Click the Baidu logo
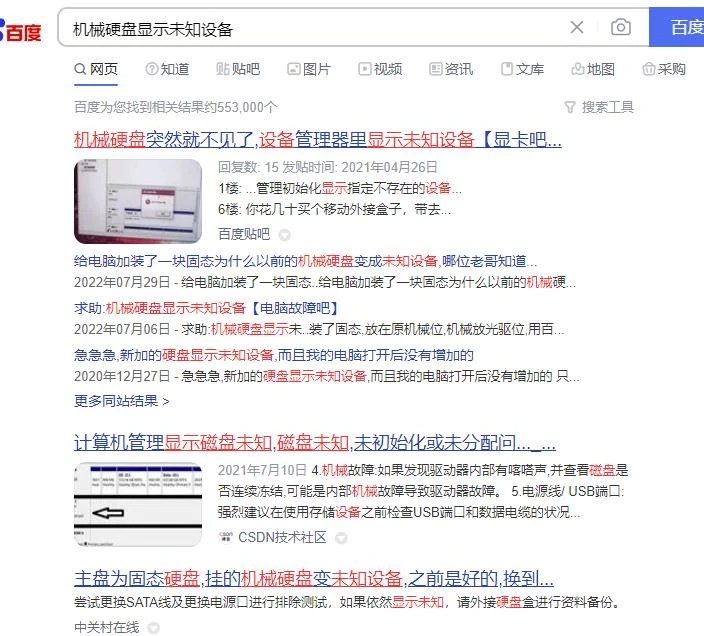Image resolution: width=704 pixels, height=636 pixels. tap(21, 31)
